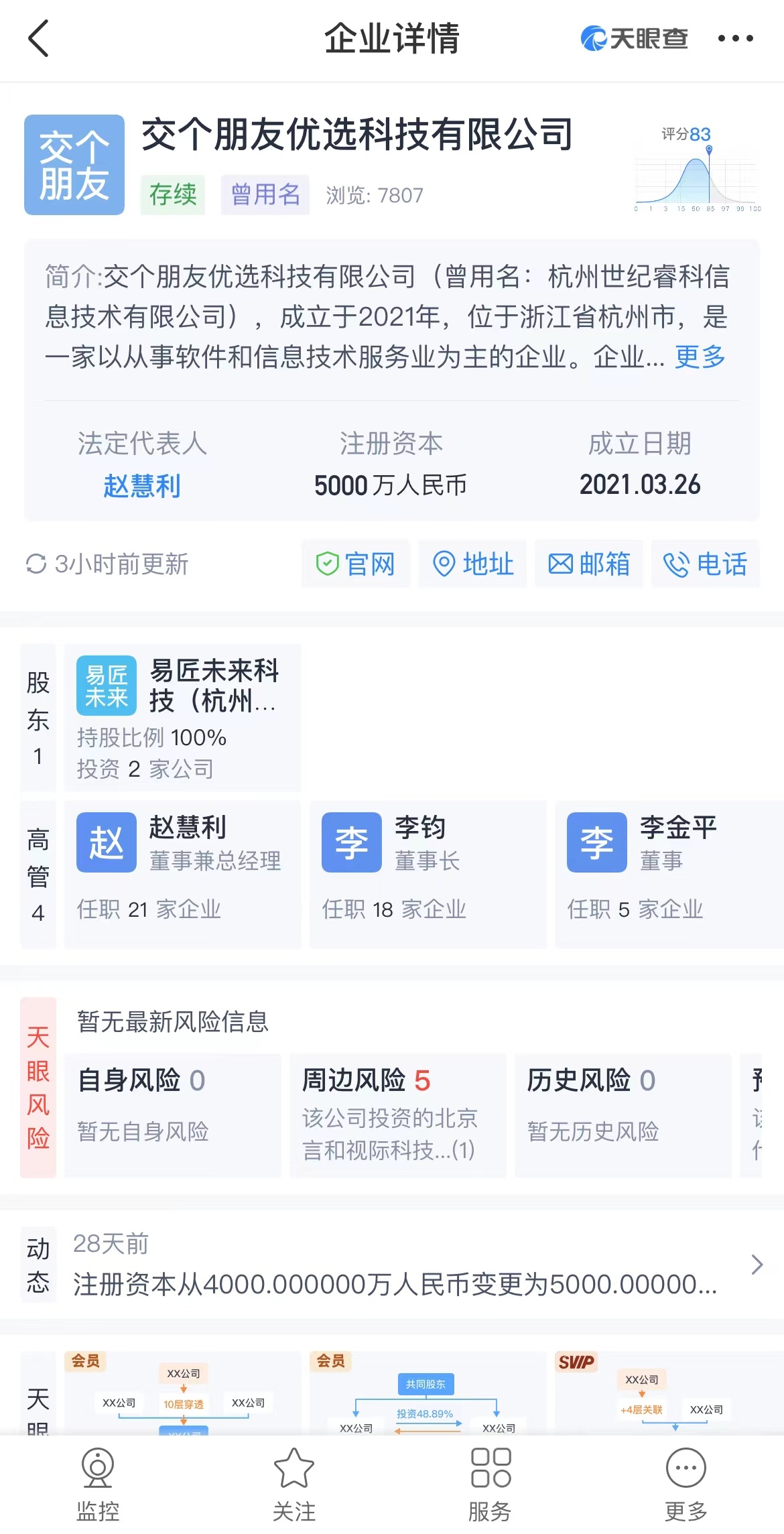Open the 周边风险 5 risk card
Viewport: 784px width, 1534px height.
pos(398,1115)
